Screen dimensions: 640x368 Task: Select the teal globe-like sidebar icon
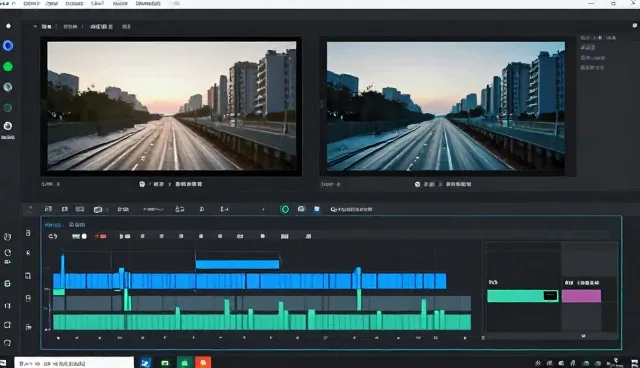pyautogui.click(x=8, y=87)
